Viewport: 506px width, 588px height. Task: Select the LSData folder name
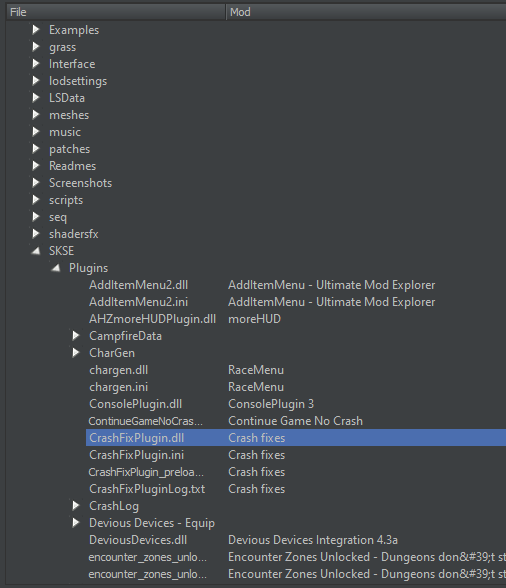67,98
